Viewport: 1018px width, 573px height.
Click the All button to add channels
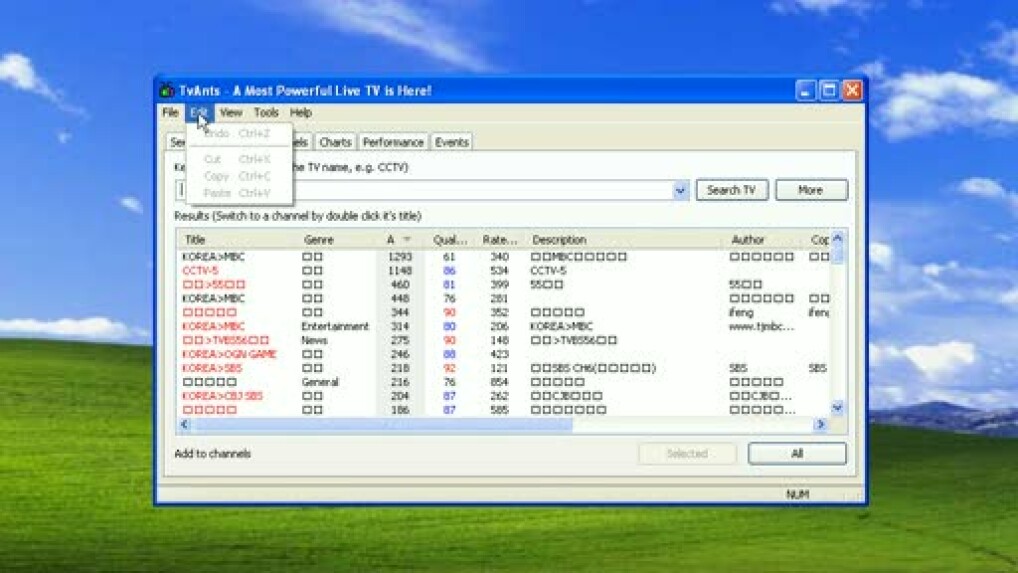coord(797,454)
